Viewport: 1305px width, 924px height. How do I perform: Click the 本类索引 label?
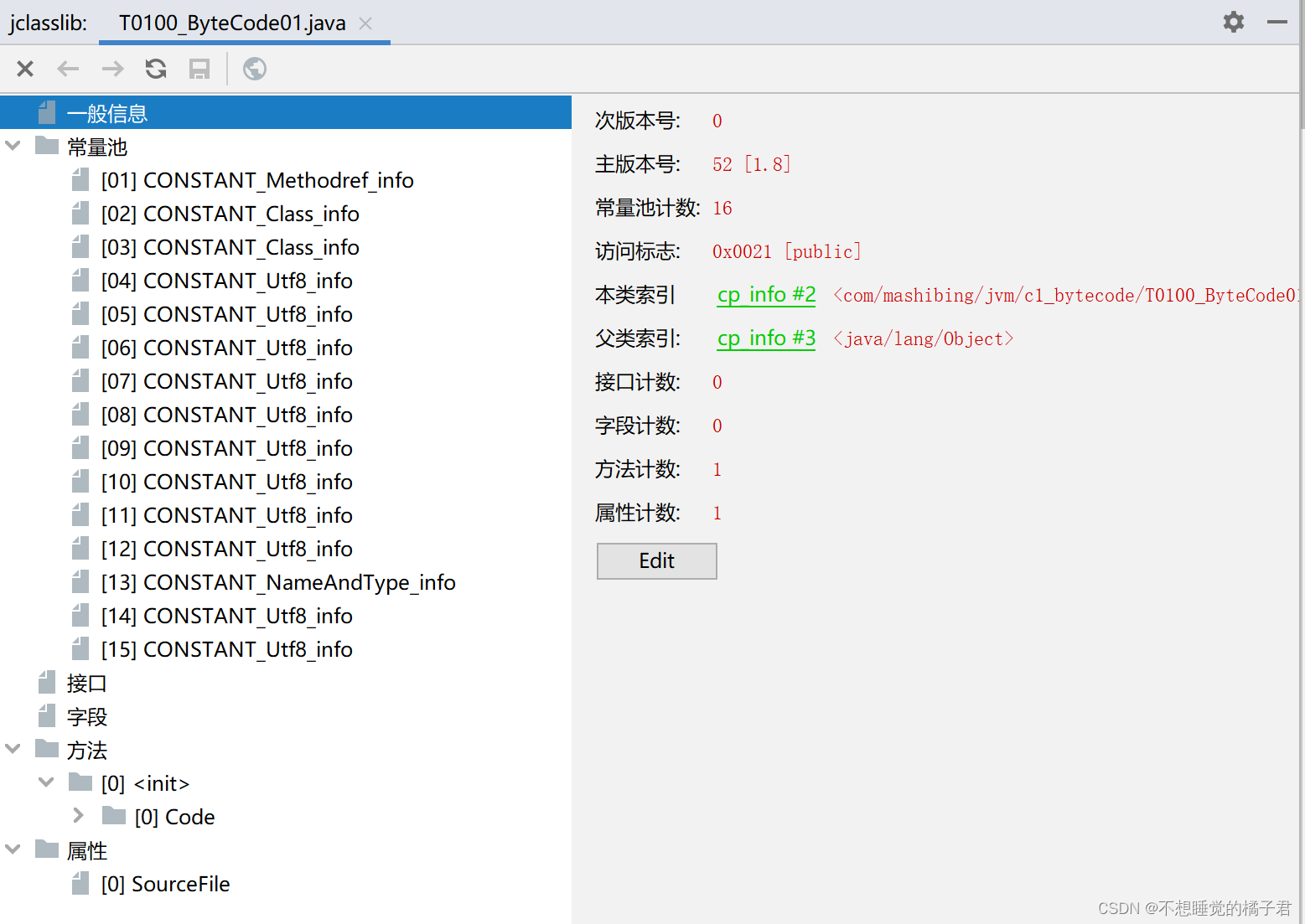pyautogui.click(x=635, y=295)
